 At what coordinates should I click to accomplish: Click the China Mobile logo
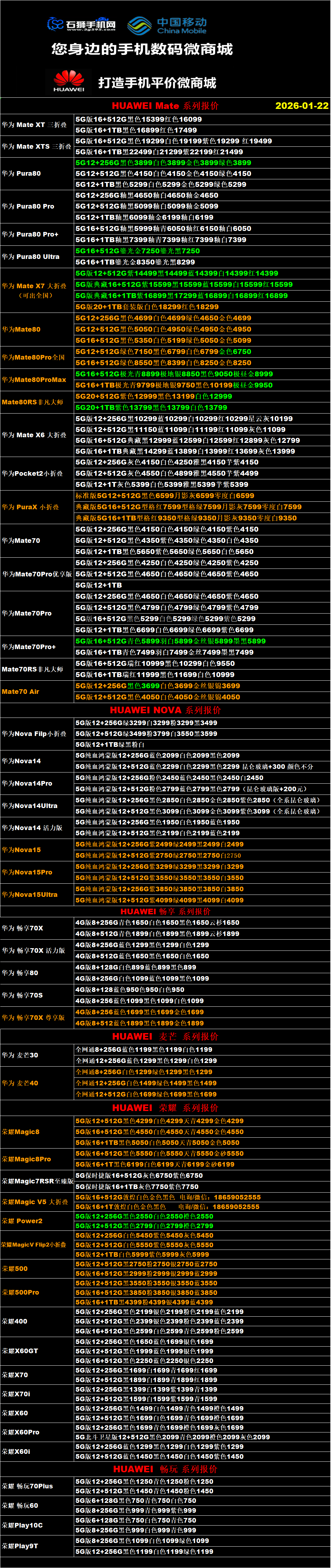[x=167, y=26]
